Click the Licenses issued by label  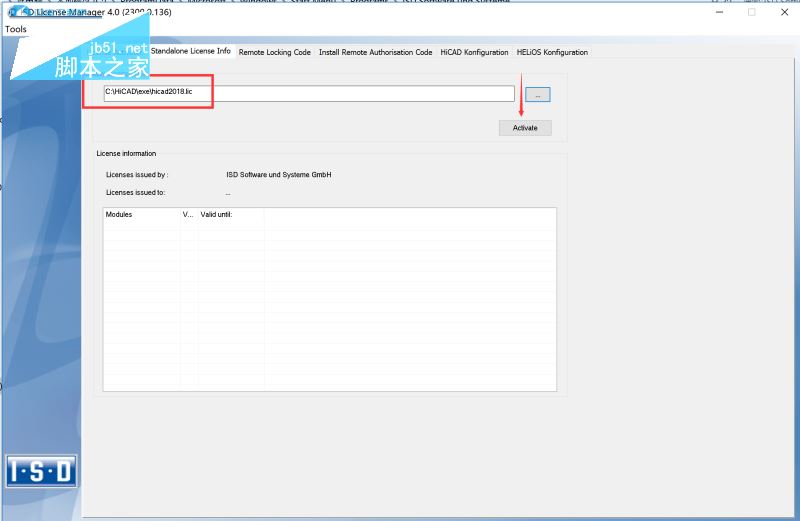pos(137,175)
